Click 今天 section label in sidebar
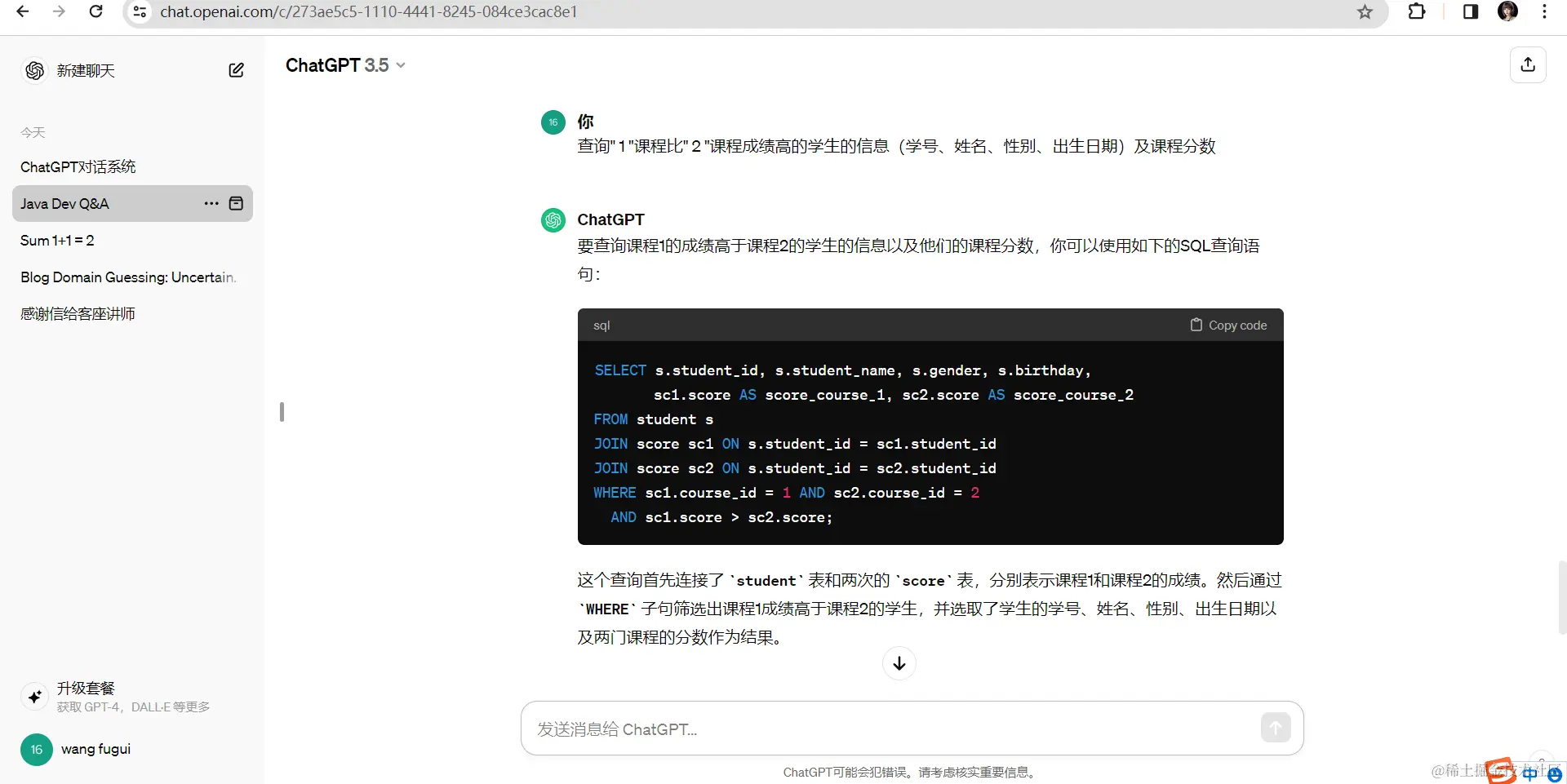 tap(33, 132)
